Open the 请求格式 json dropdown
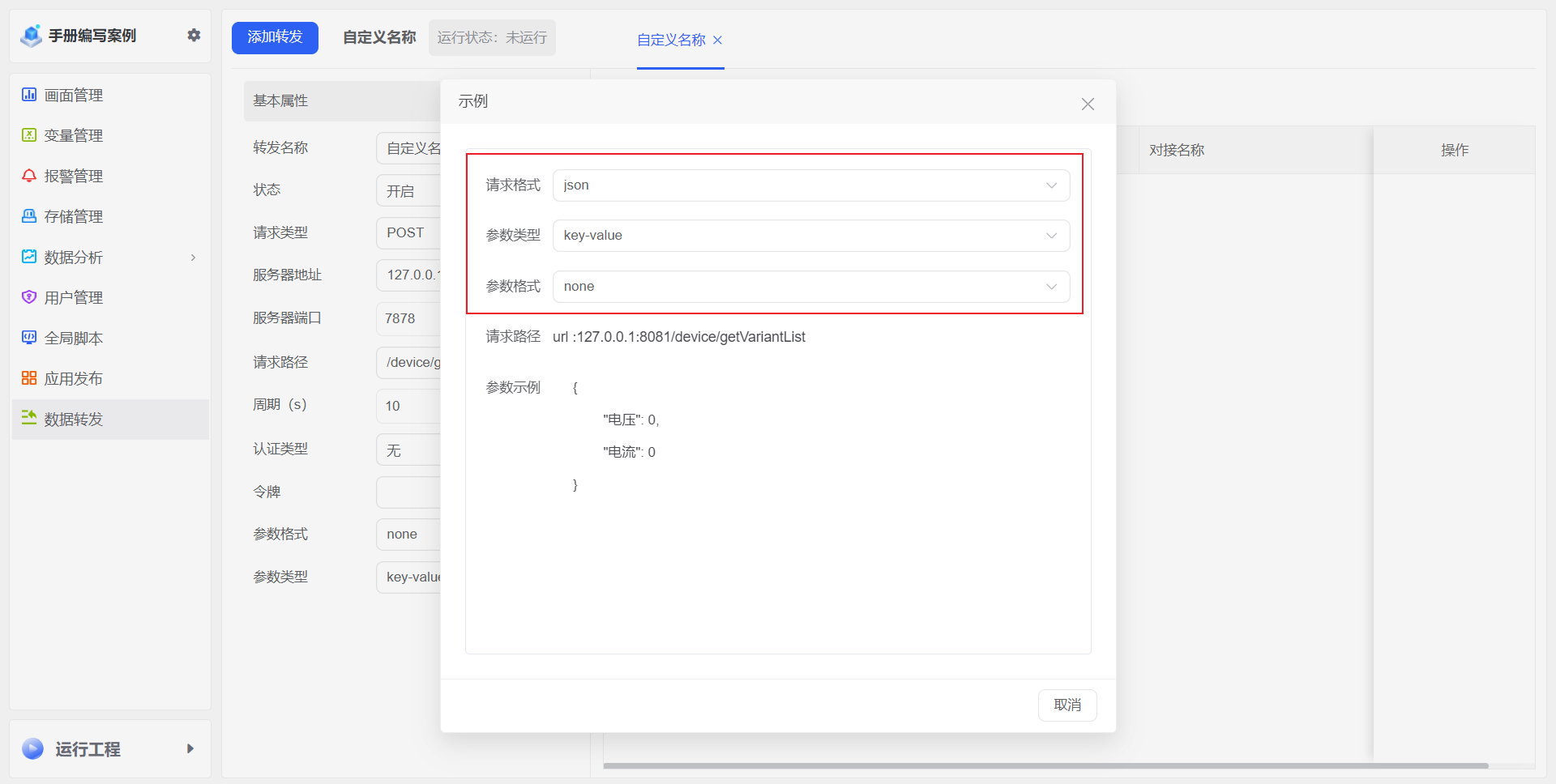Viewport: 1556px width, 784px height. [x=810, y=185]
